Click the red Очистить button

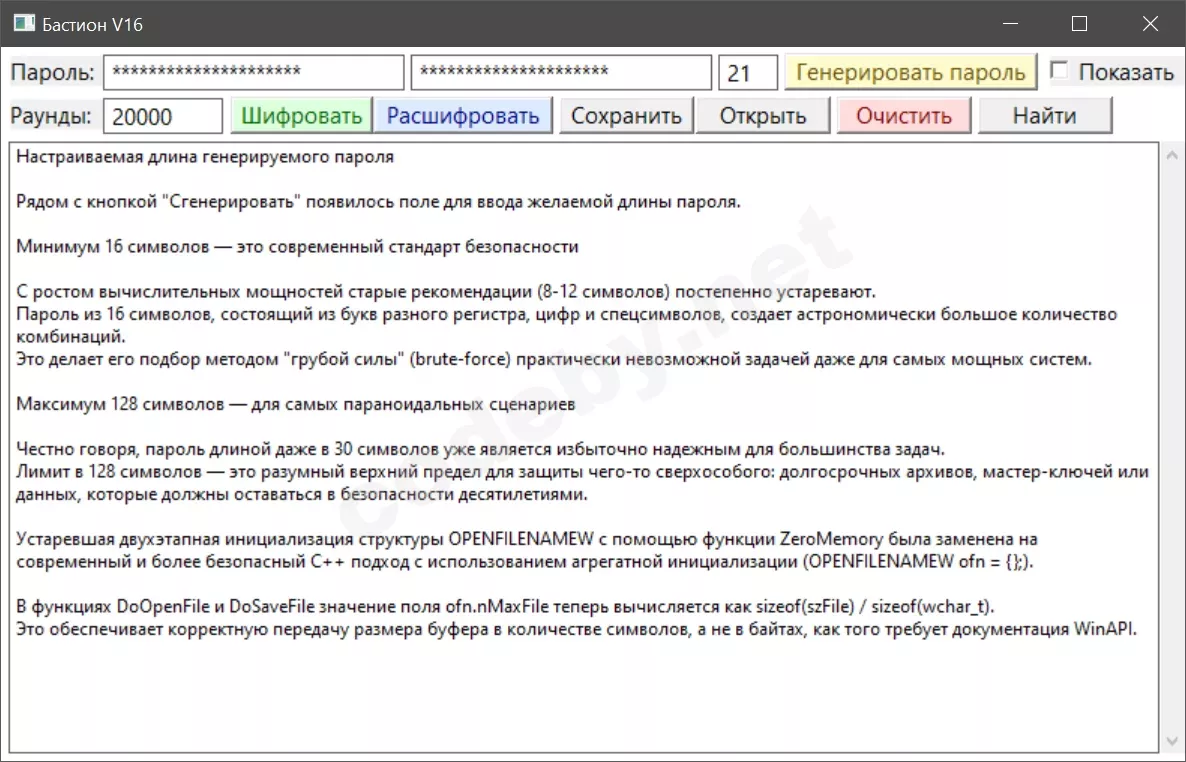click(x=903, y=114)
